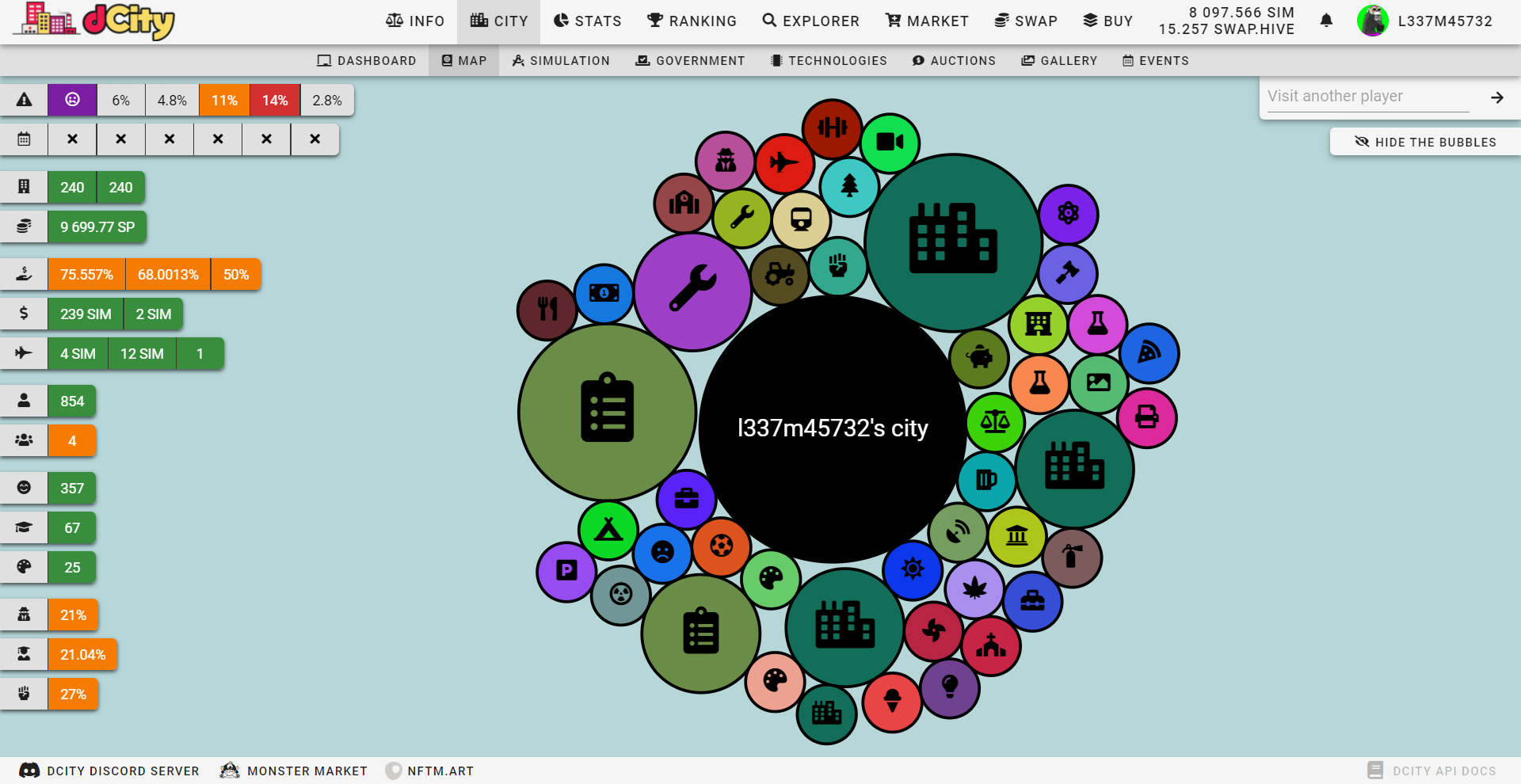The width and height of the screenshot is (1521, 784).
Task: Open the Monster Market link
Action: (294, 771)
